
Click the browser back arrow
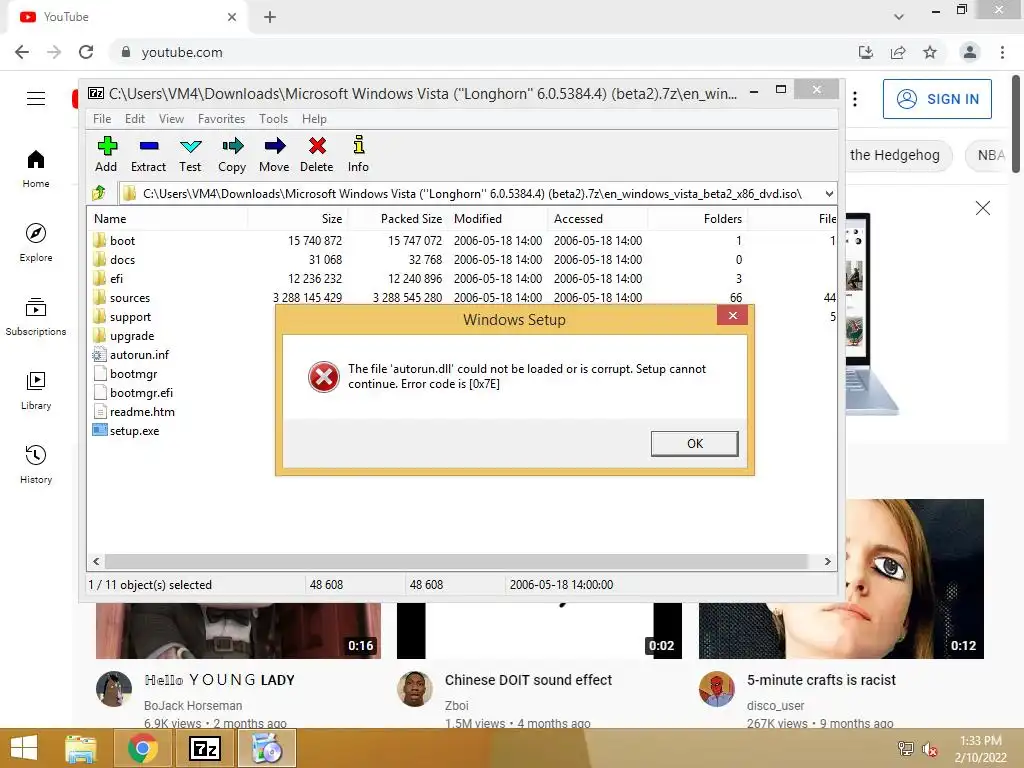tap(22, 52)
